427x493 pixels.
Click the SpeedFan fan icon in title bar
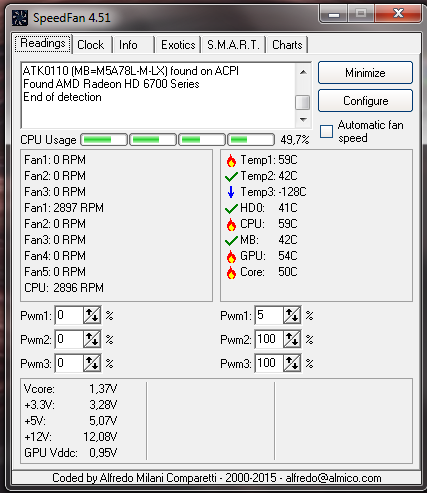coord(19,18)
